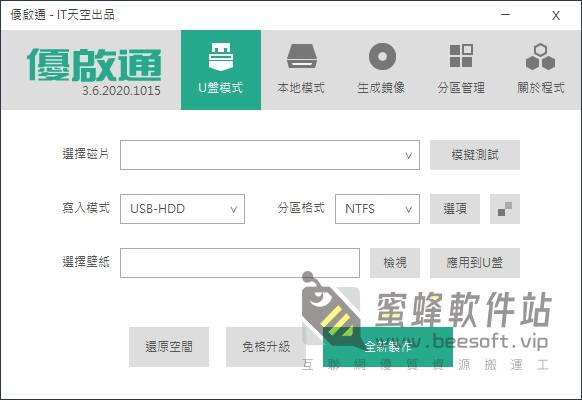Image resolution: width=582 pixels, height=400 pixels.
Task: Select the 分區管理 tab label
Action: coord(461,88)
